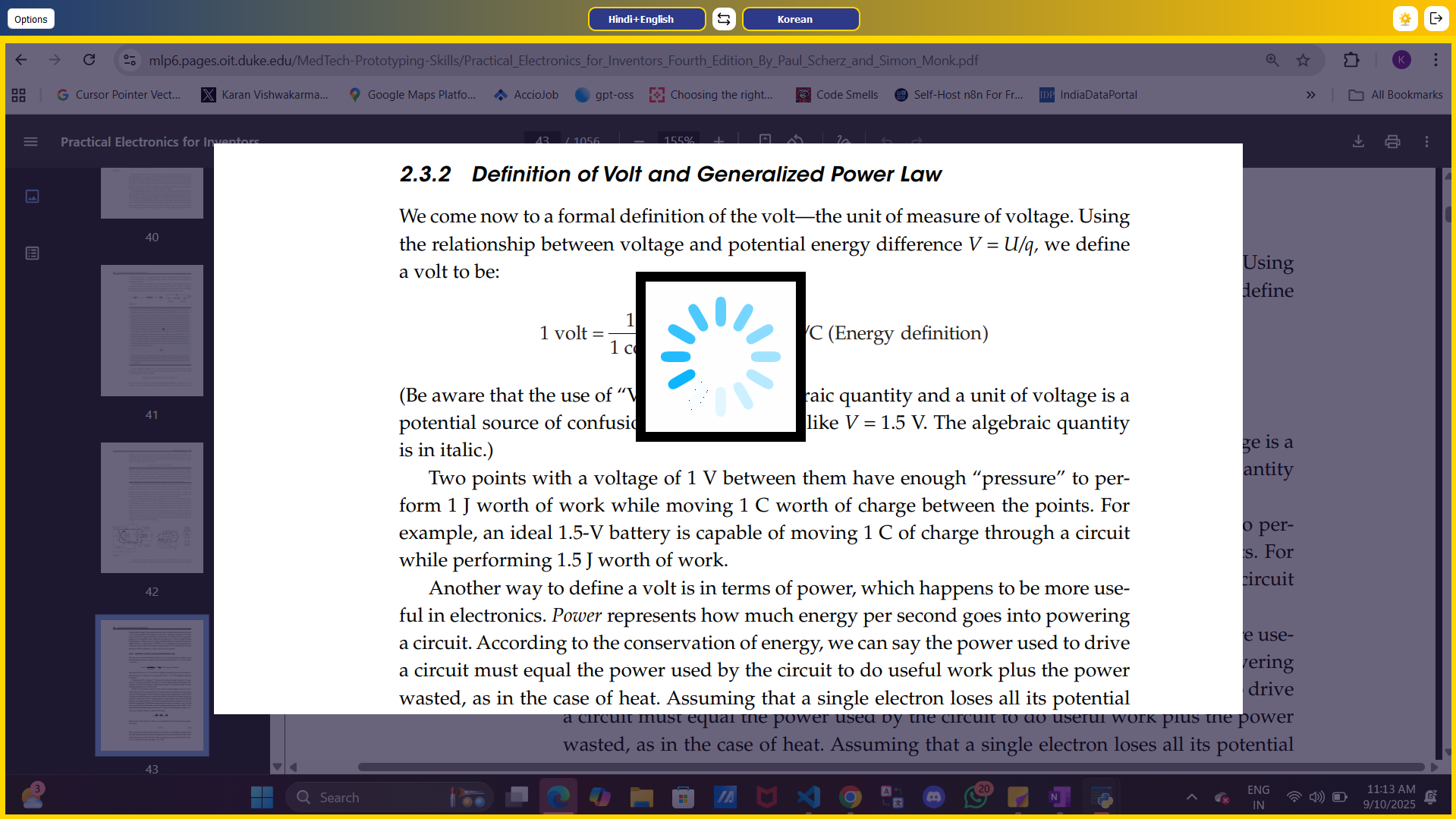
Task: Open WhatsApp from the taskbar
Action: [976, 798]
